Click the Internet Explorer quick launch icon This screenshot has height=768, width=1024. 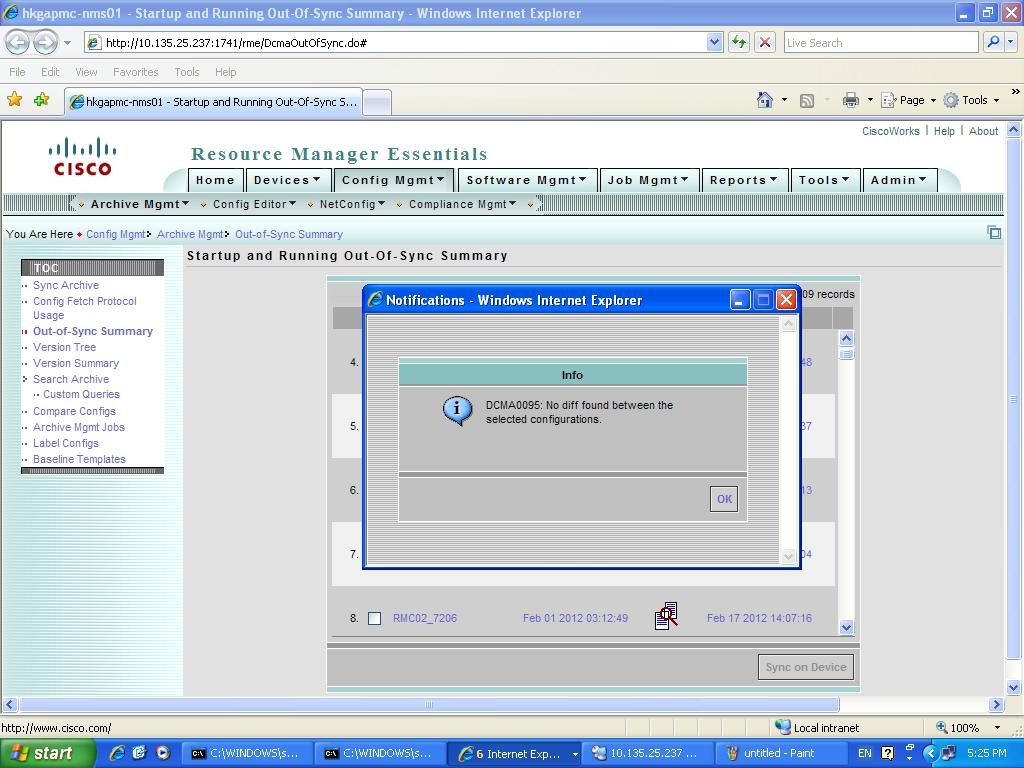[x=116, y=753]
